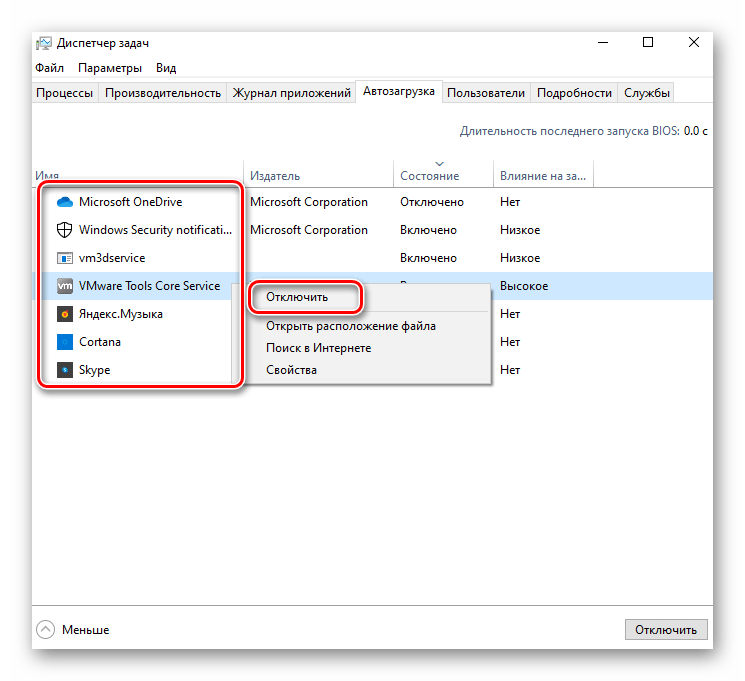Select the Skype row name
The image size is (745, 681).
coord(95,370)
